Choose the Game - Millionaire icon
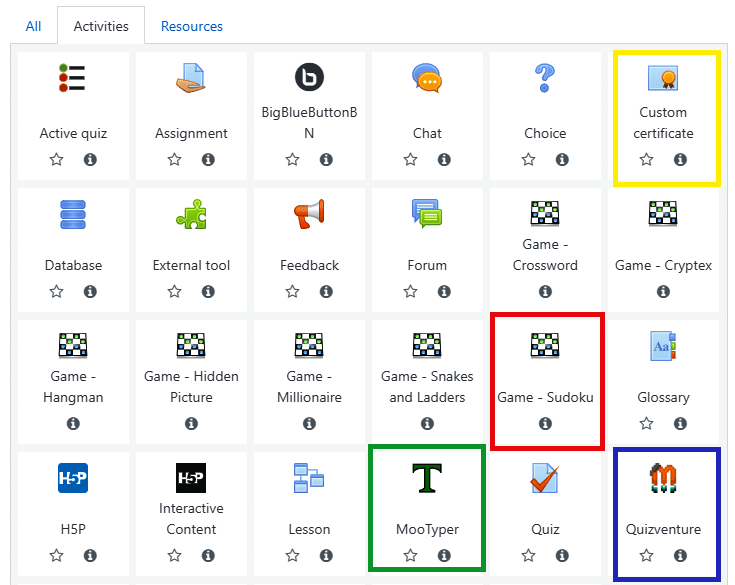 tap(309, 345)
